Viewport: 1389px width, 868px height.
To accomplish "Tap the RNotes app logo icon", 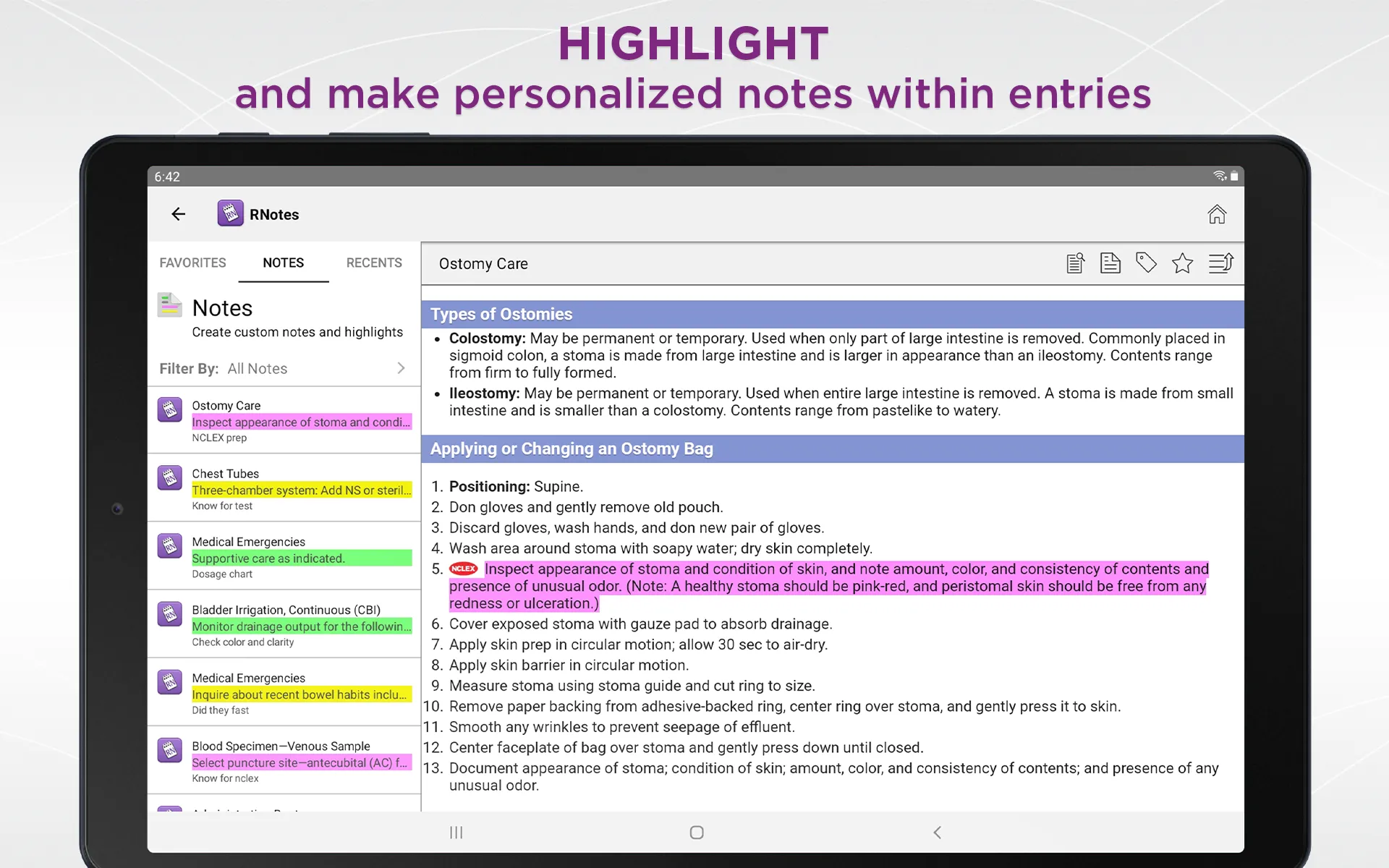I will 231,213.
